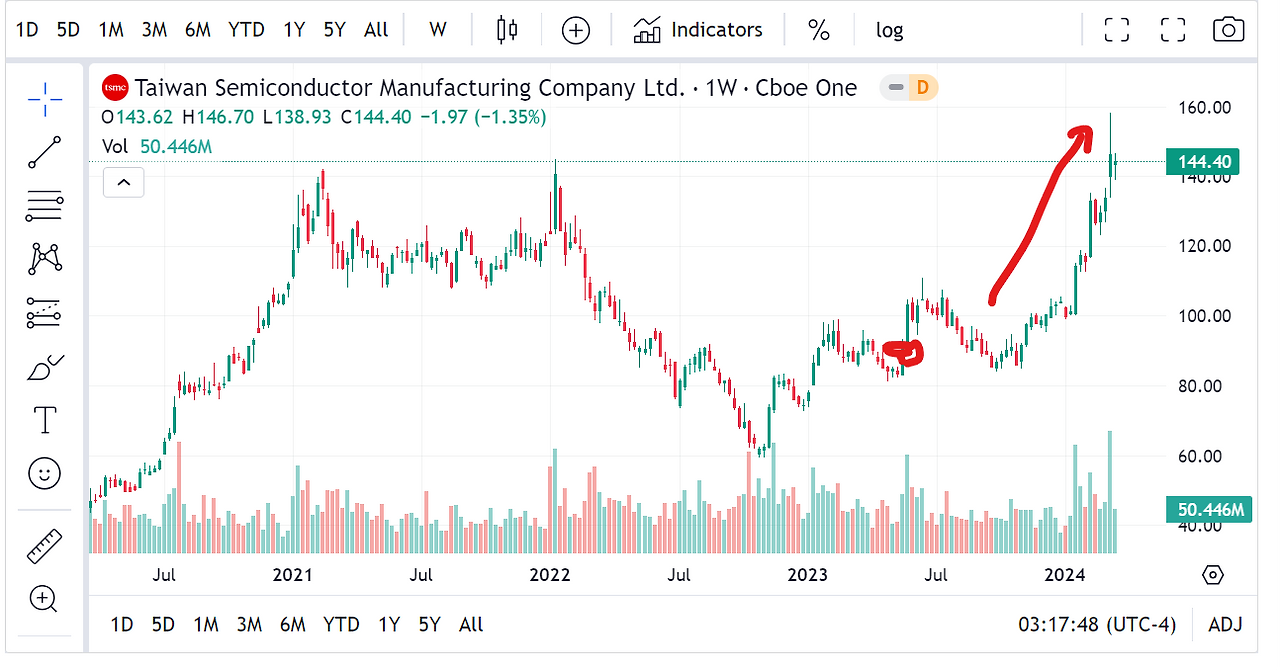
Task: Open the candlestick chart type selector
Action: 507,30
